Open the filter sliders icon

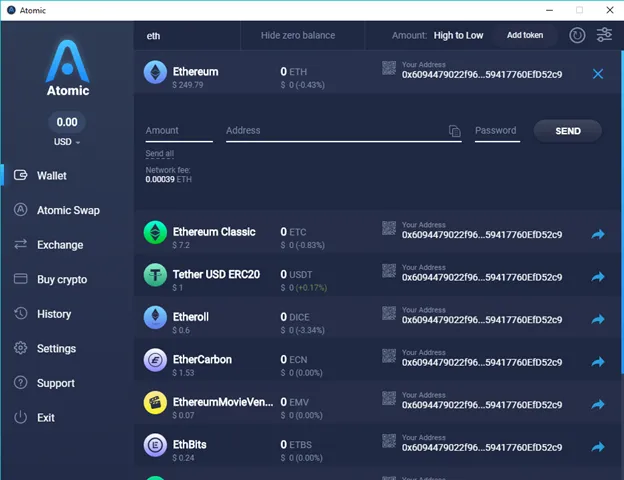tap(604, 35)
